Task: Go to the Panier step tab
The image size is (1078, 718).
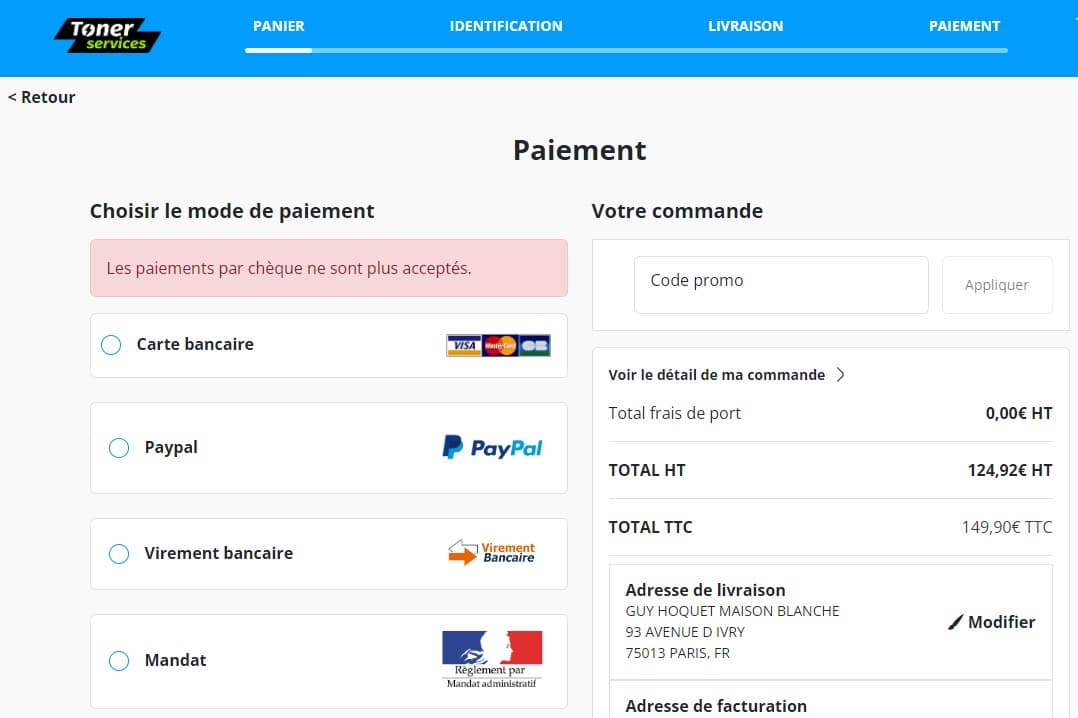Action: (x=278, y=26)
